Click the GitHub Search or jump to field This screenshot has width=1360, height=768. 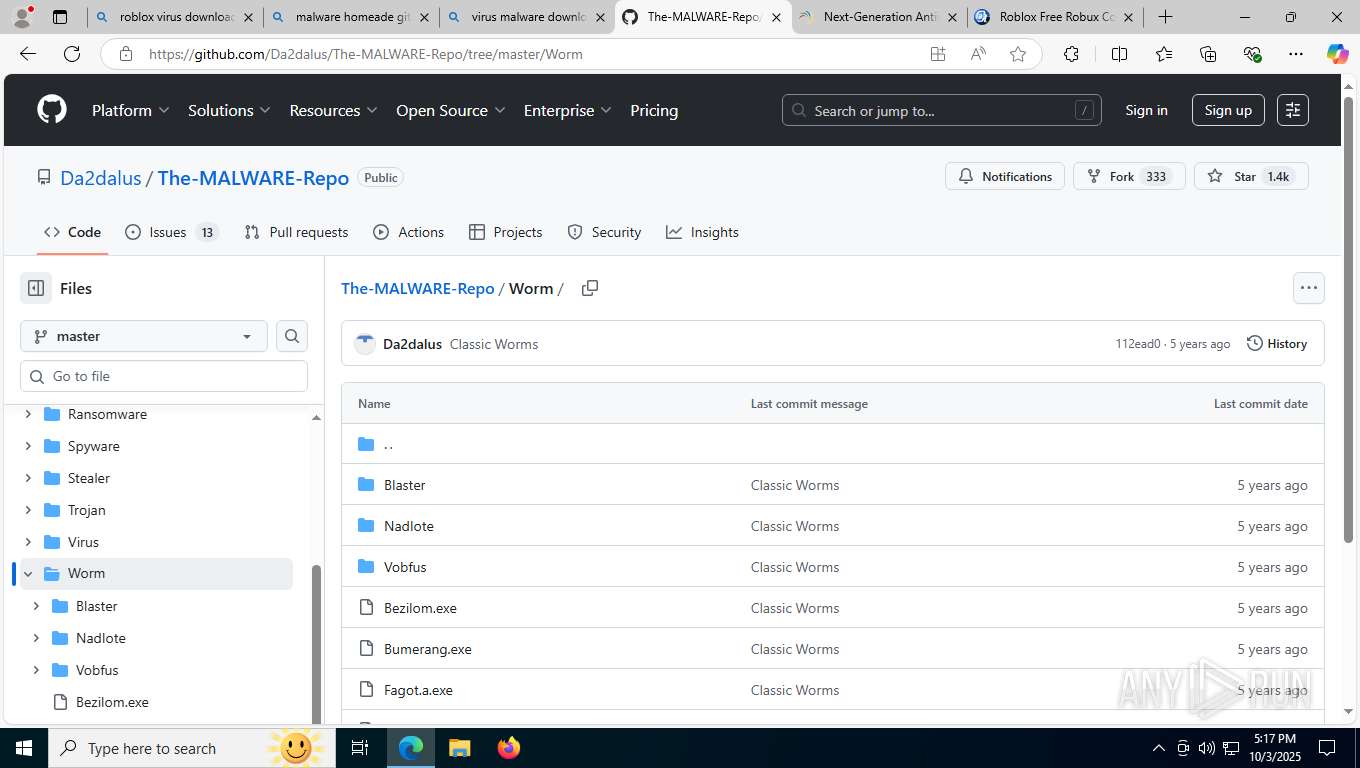tap(942, 110)
